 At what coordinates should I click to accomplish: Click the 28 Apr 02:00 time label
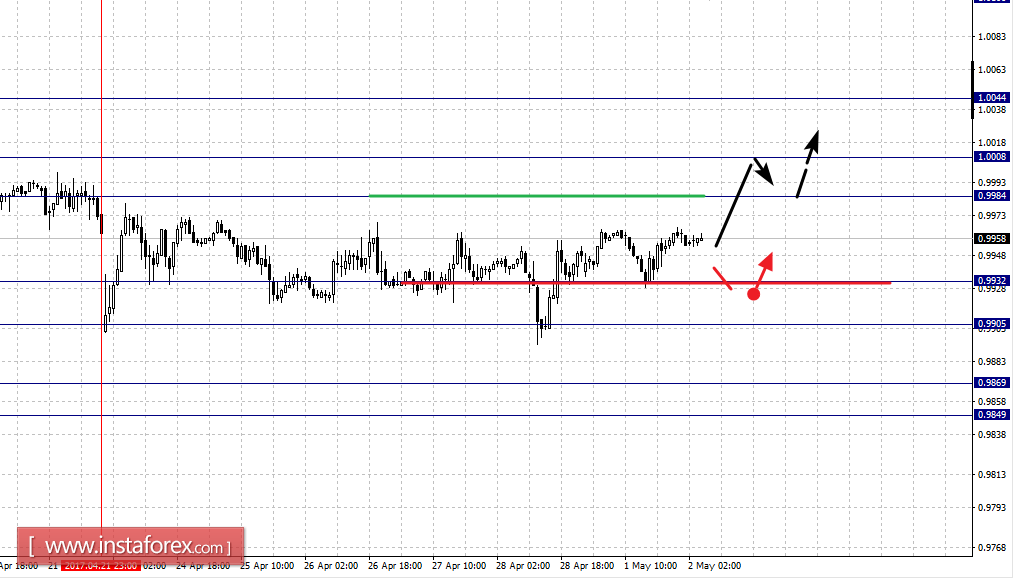(x=523, y=566)
